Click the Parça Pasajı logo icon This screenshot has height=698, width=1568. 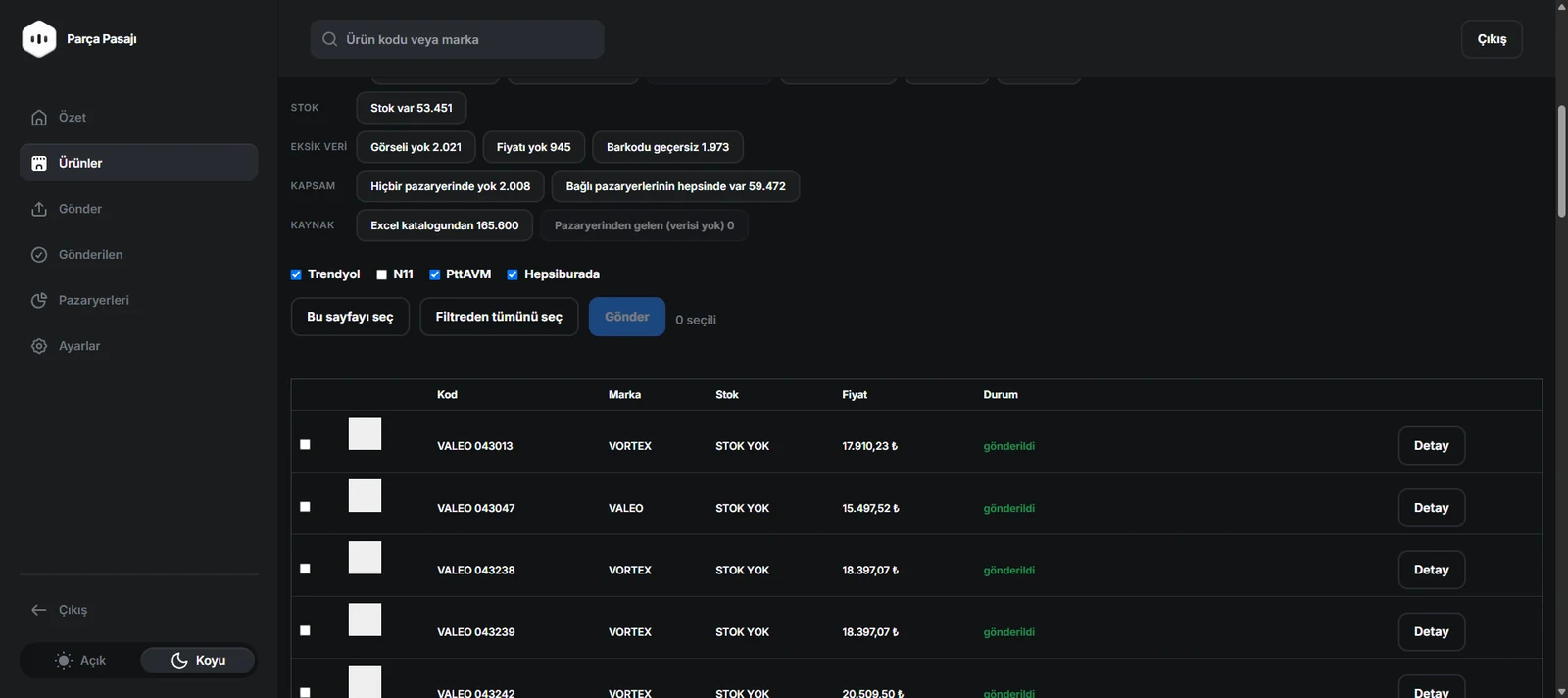click(39, 39)
